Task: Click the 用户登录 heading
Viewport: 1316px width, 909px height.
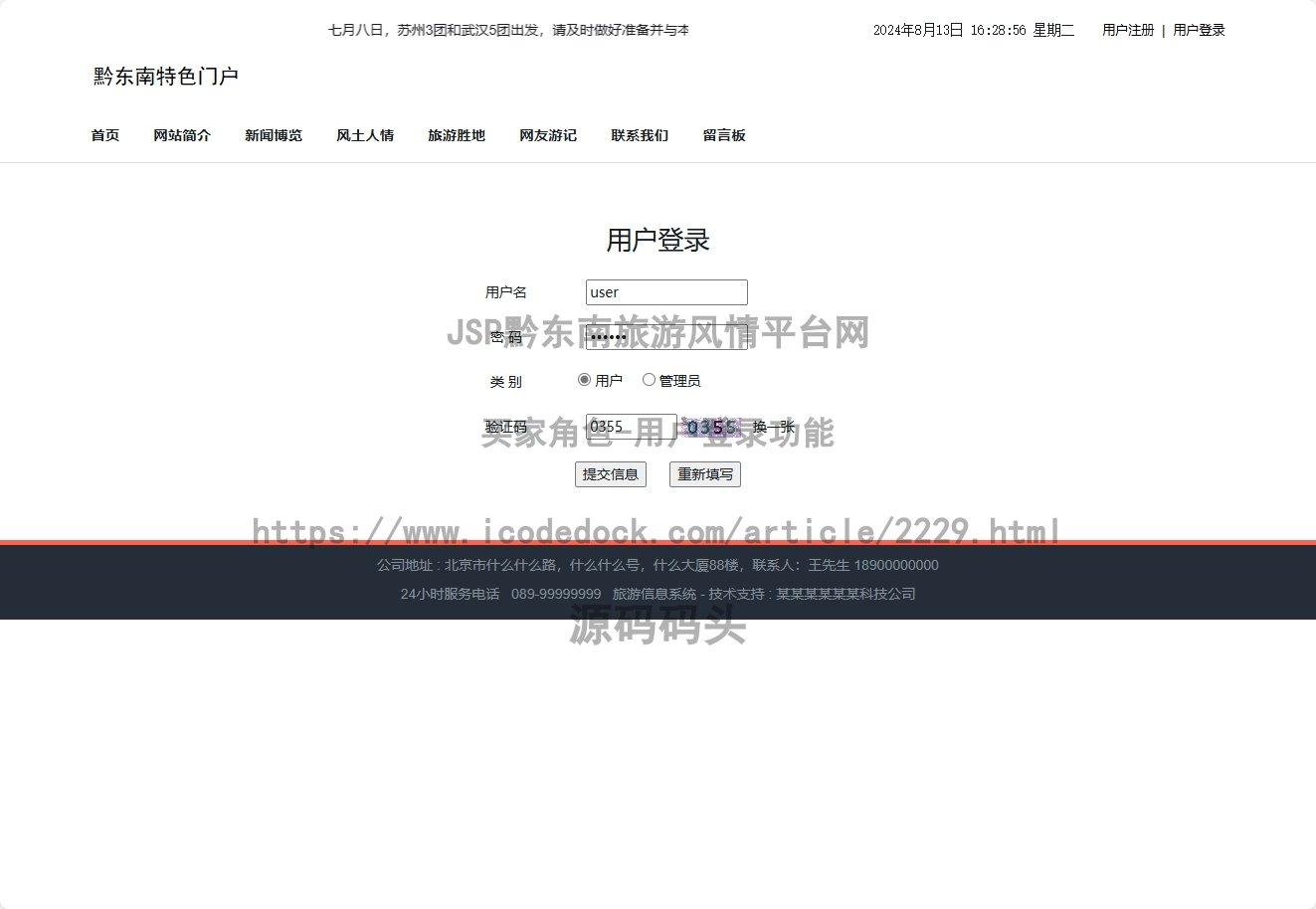Action: pos(658,240)
